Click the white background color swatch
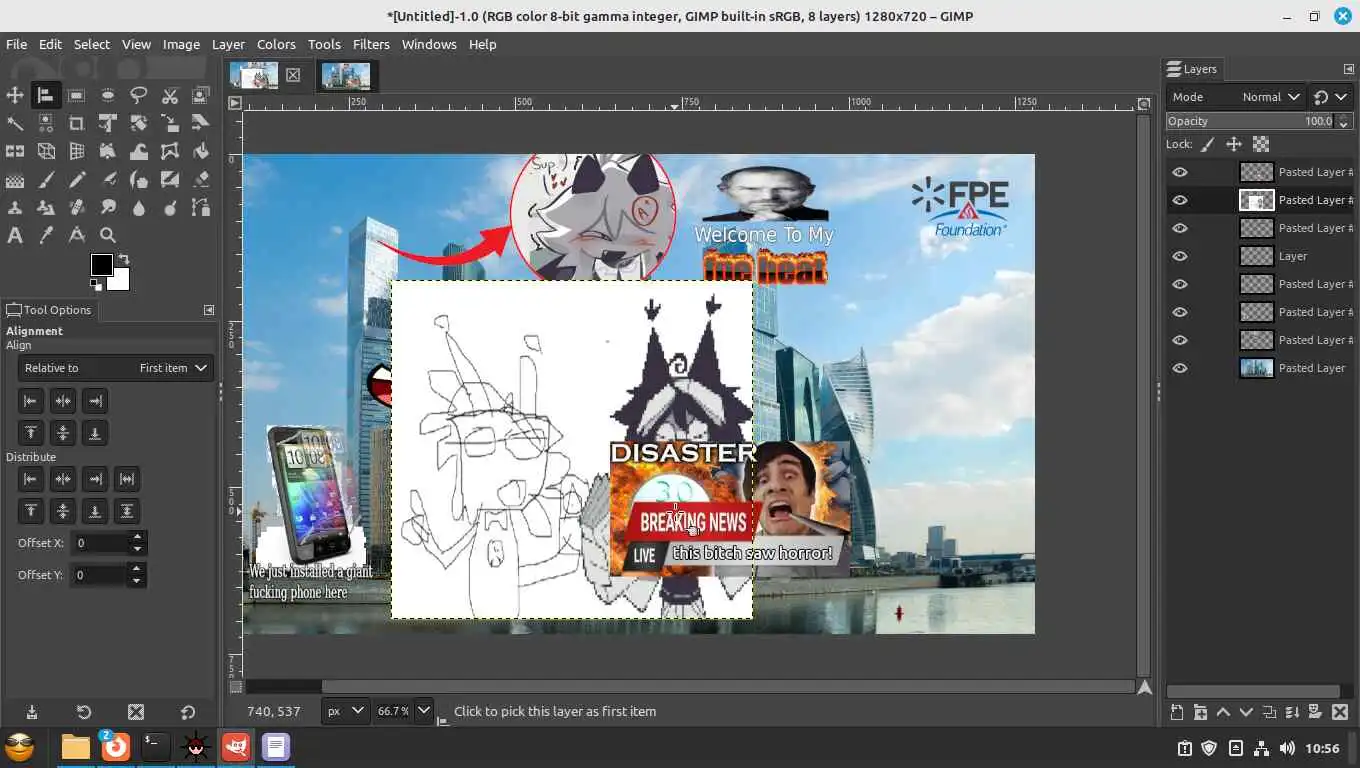1360x768 pixels. click(121, 281)
